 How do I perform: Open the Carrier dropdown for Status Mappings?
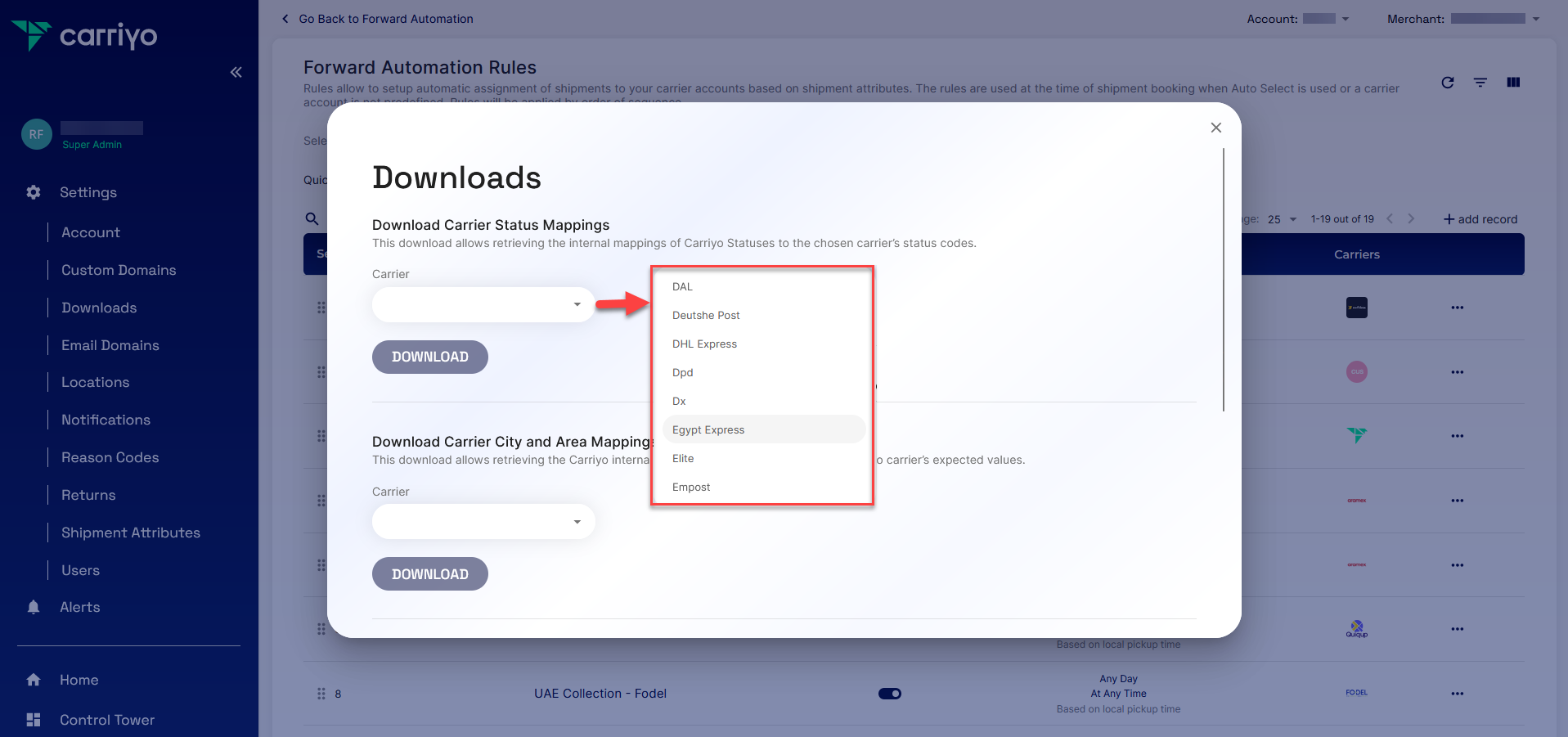pos(483,304)
